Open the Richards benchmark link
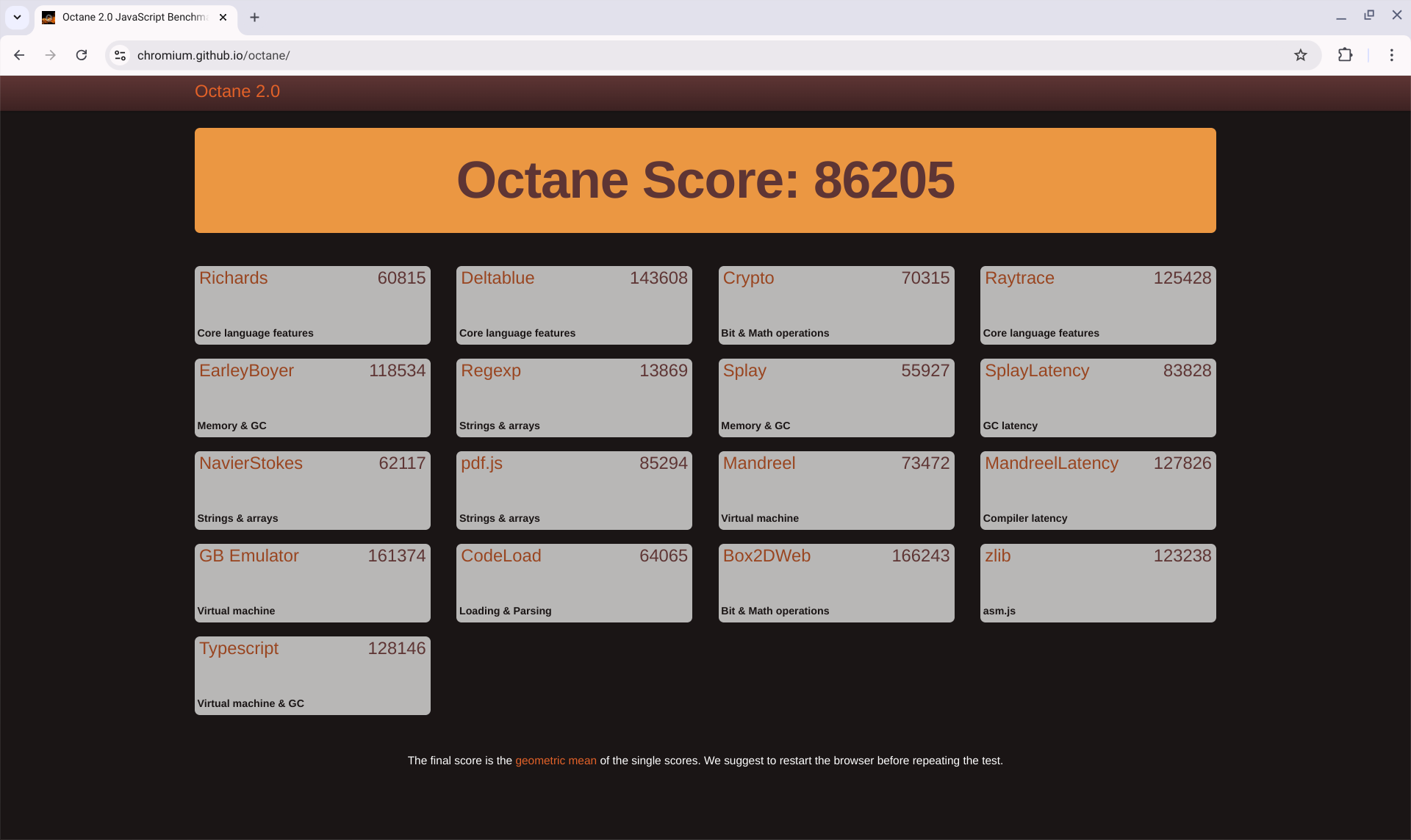1411x840 pixels. [x=233, y=279]
